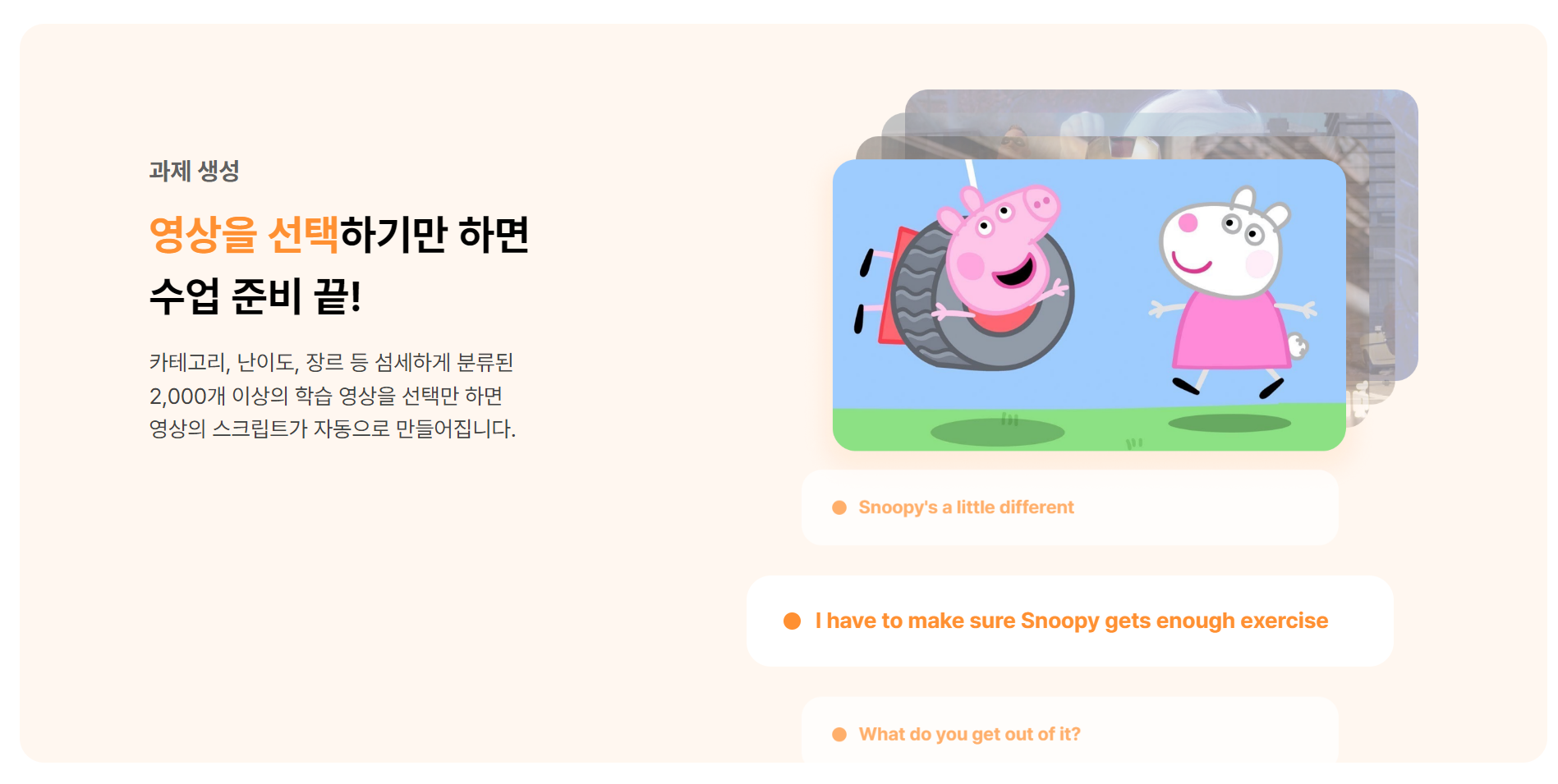Click the "2,000개 이상의 학습 영상을" text line
1558x784 pixels.
click(x=326, y=396)
